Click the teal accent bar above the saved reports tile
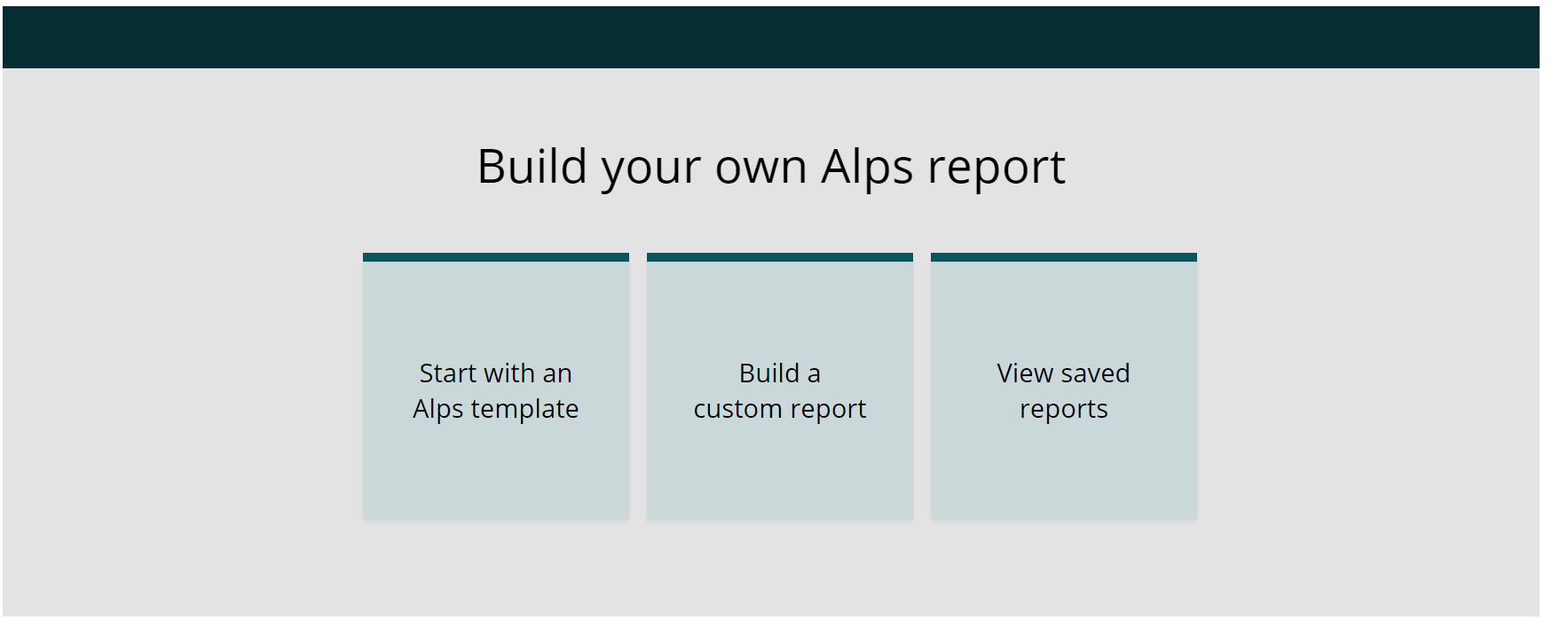The width and height of the screenshot is (1568, 644). pyautogui.click(x=1063, y=257)
